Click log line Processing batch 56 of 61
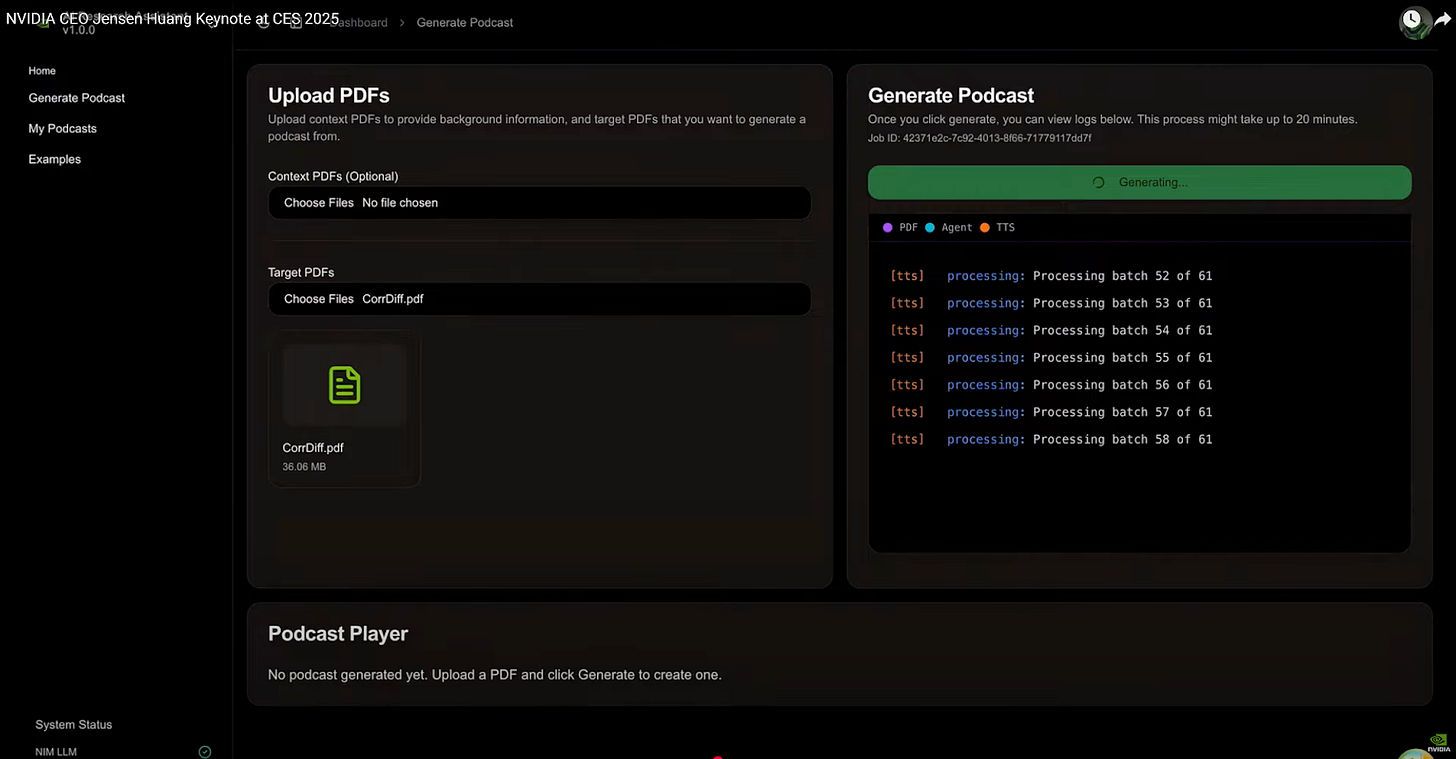Image resolution: width=1456 pixels, height=759 pixels. click(1050, 385)
